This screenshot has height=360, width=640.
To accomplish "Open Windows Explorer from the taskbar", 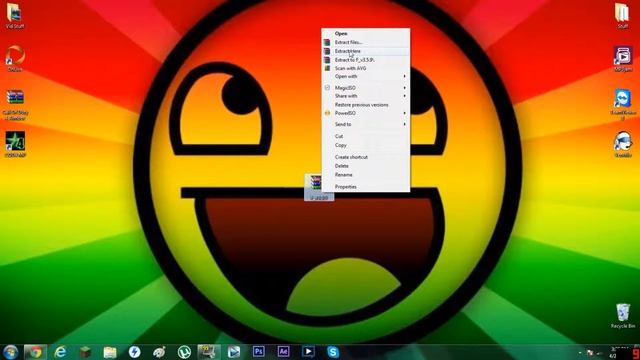I will pyautogui.click(x=110, y=352).
